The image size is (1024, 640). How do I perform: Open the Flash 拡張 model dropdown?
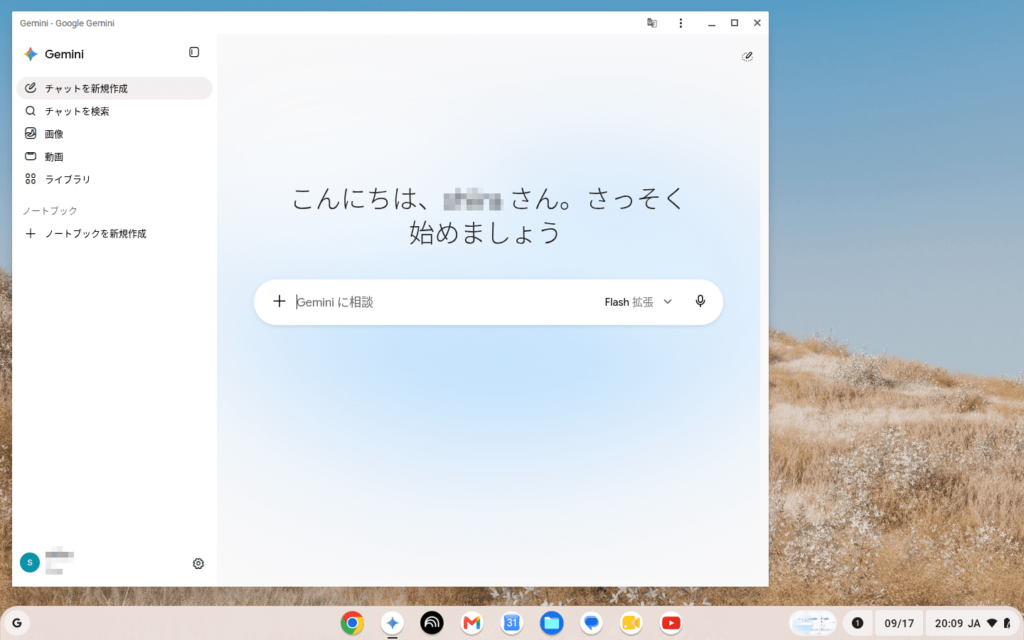click(638, 302)
